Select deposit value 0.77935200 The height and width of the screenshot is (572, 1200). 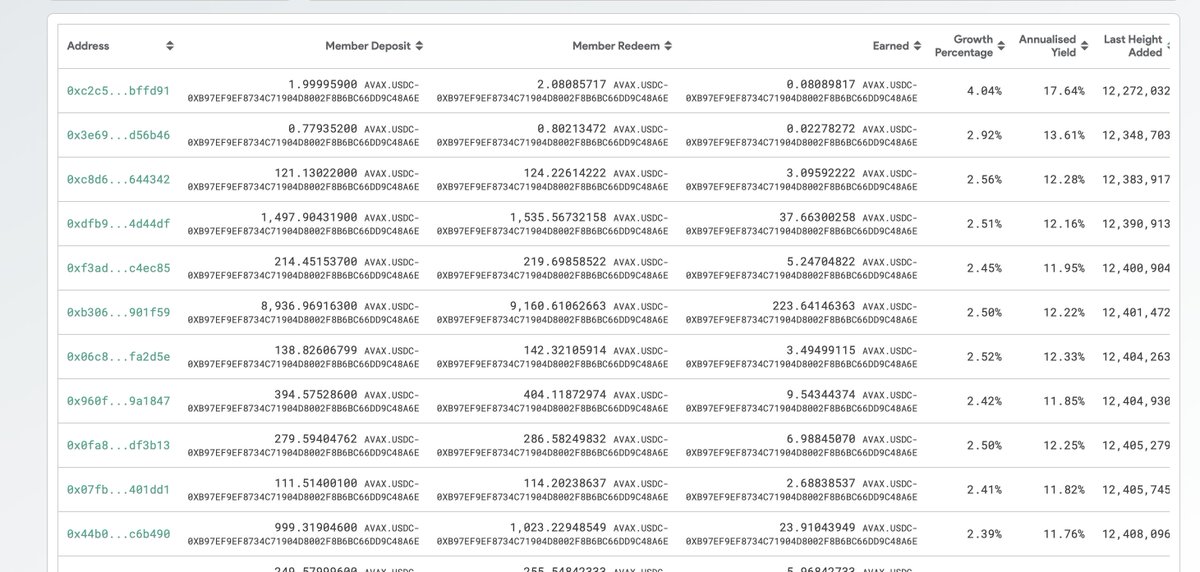point(322,129)
